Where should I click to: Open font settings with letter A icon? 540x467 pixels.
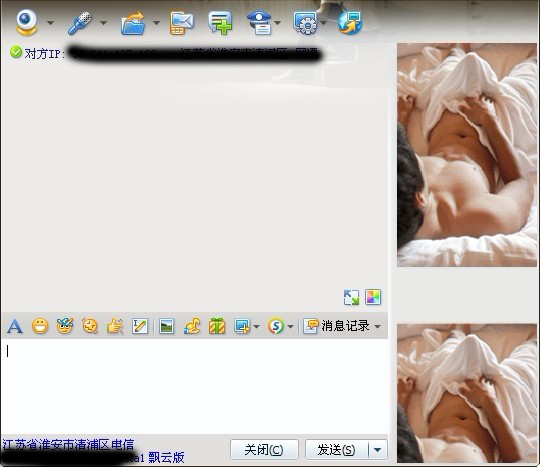14,326
